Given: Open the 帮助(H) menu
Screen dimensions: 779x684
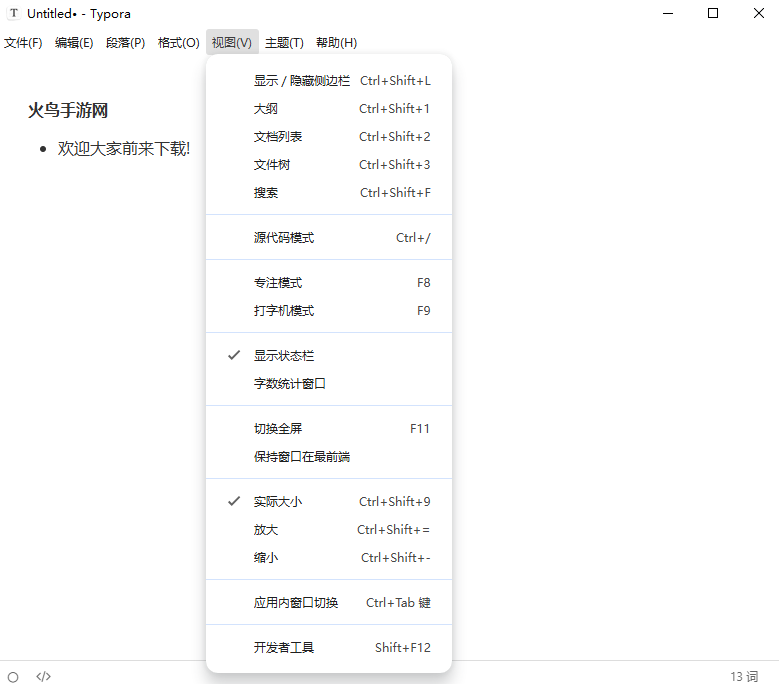Looking at the screenshot, I should pyautogui.click(x=336, y=43).
